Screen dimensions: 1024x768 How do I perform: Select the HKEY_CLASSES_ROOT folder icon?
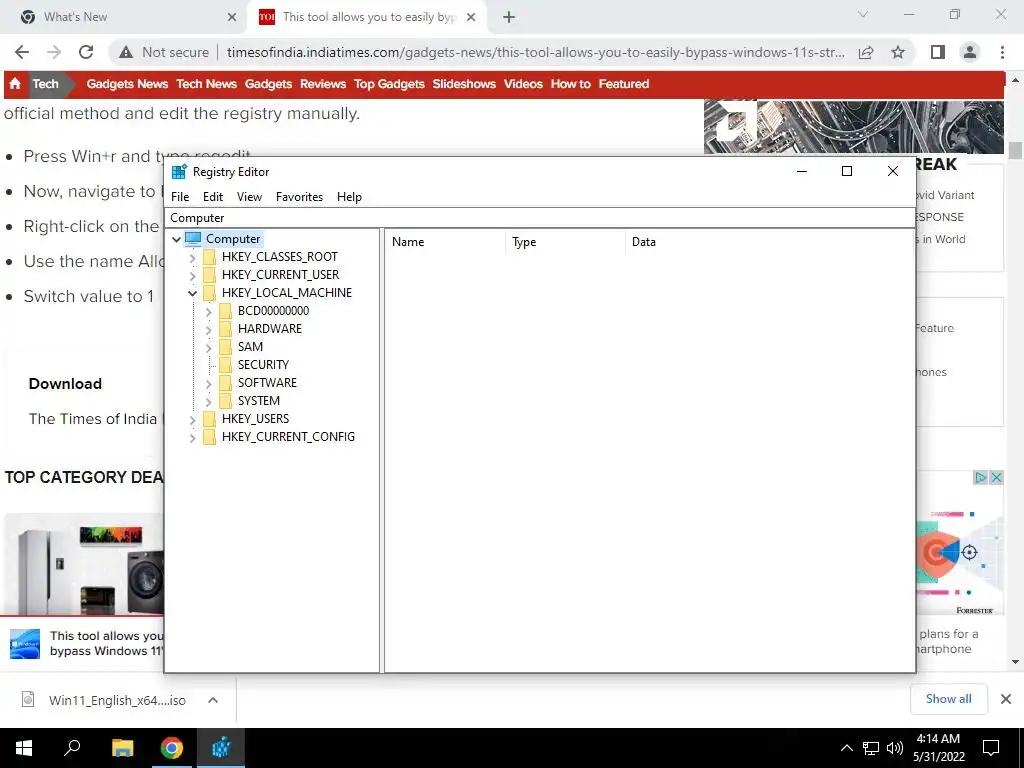click(209, 257)
